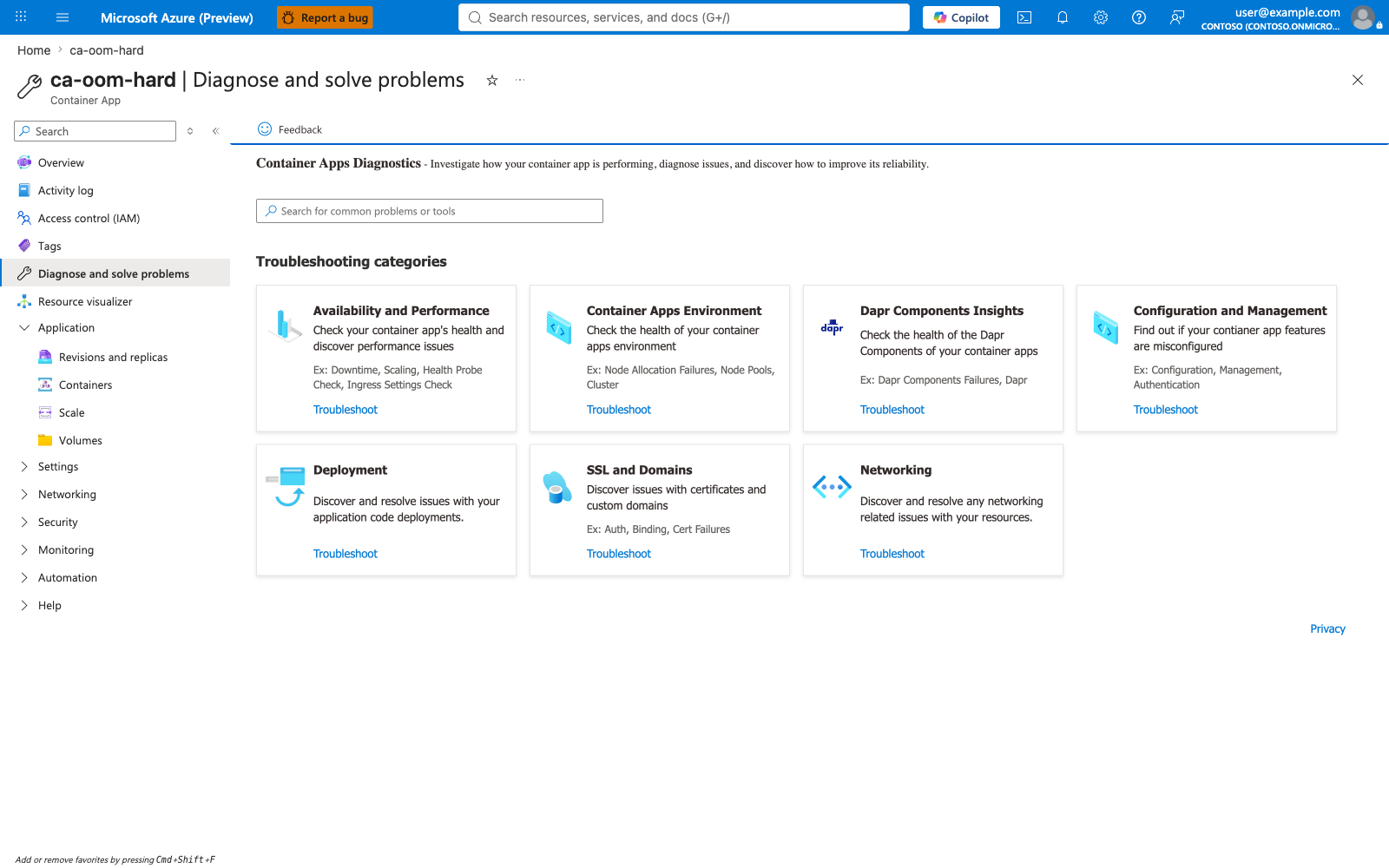Screen dimensions: 1389x868
Task: Open the notifications bell
Action: (x=1063, y=17)
